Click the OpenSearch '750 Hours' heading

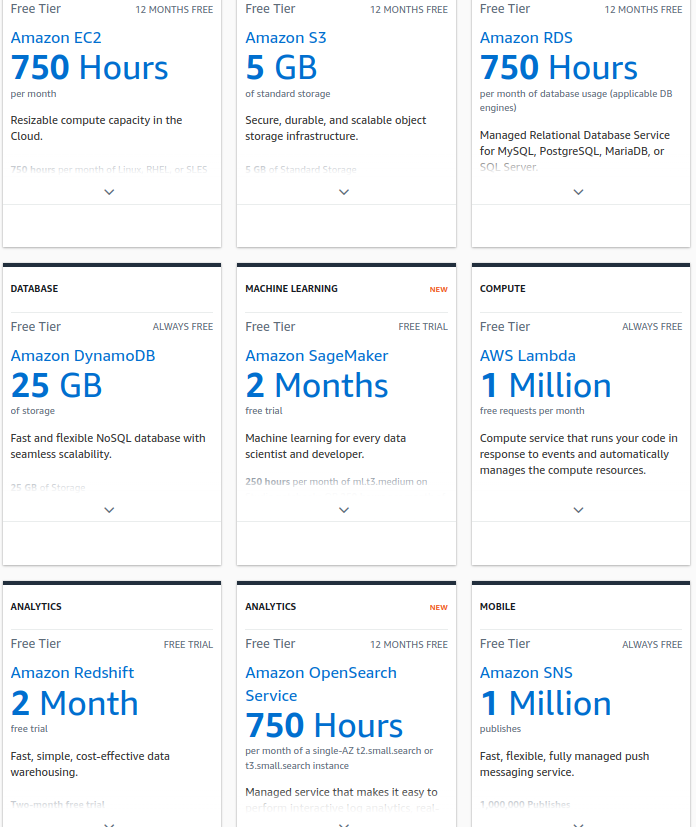coord(324,725)
